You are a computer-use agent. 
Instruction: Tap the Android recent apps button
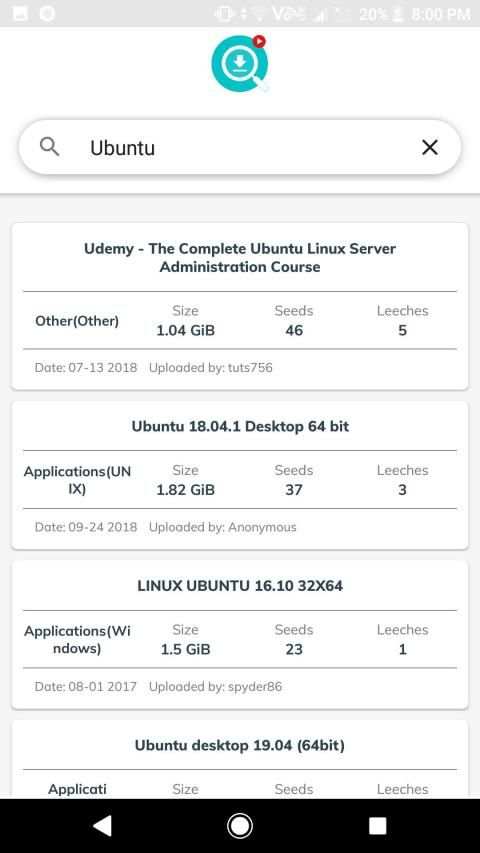(x=377, y=825)
